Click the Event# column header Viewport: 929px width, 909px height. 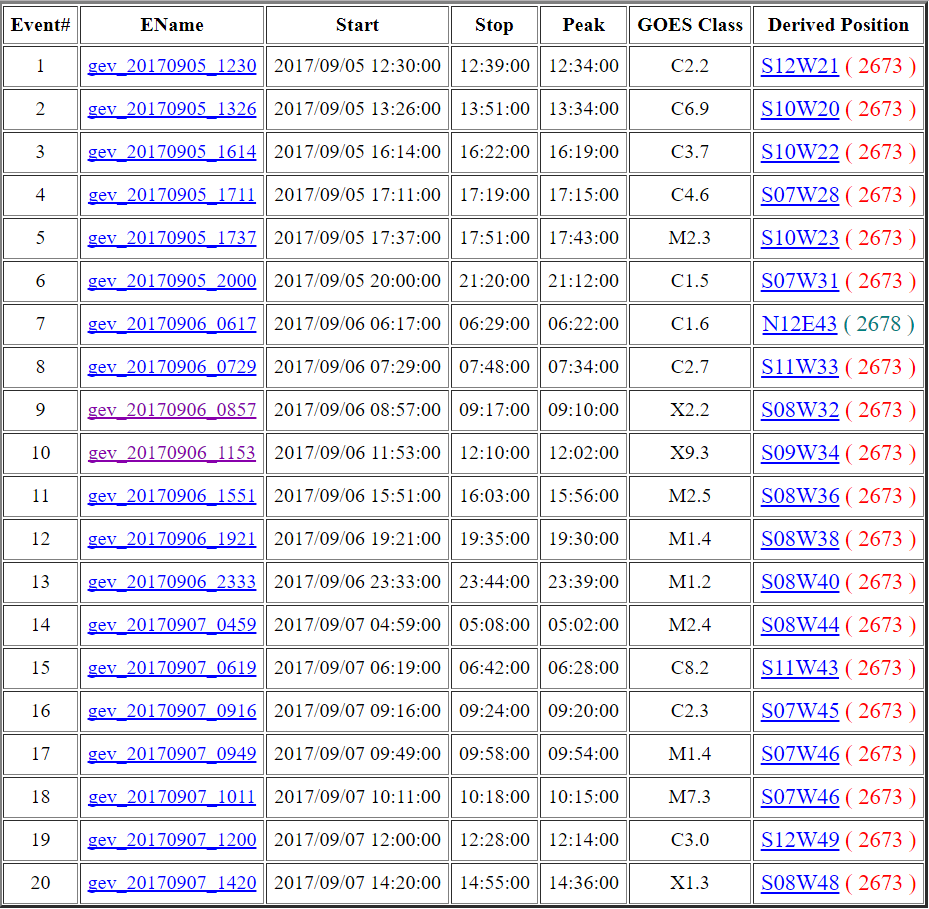pos(40,25)
